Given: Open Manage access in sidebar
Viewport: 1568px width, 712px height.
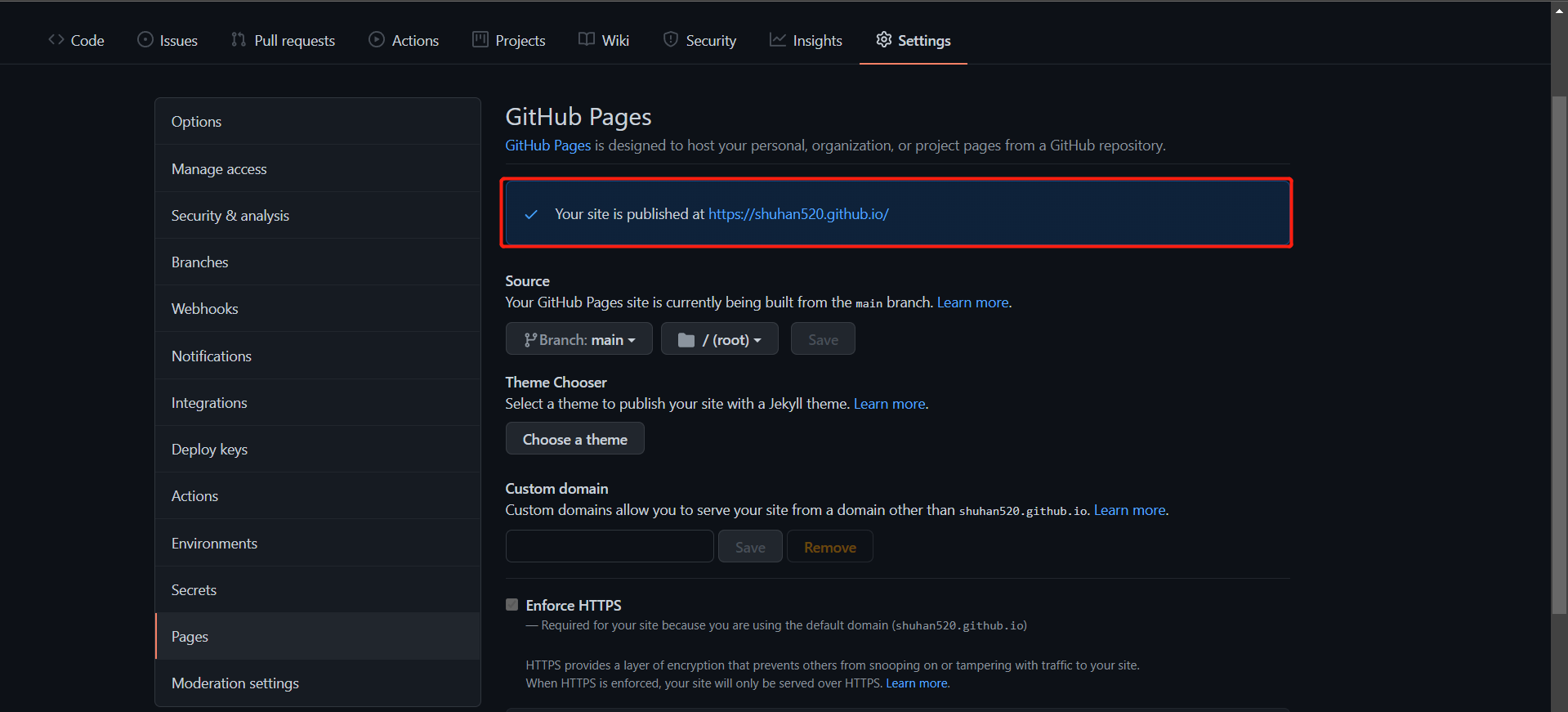Looking at the screenshot, I should (318, 168).
